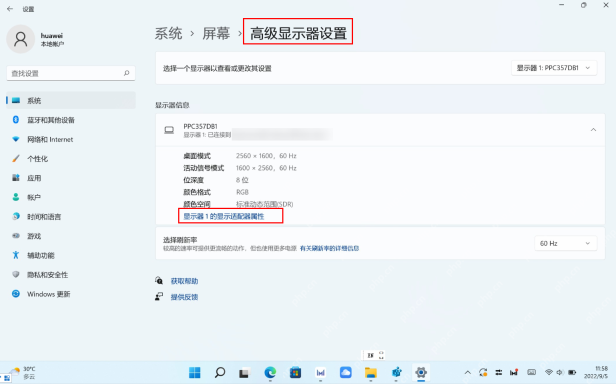Go back to 系统 breadcrumb
Screen dimensions: 616x384
(169, 33)
